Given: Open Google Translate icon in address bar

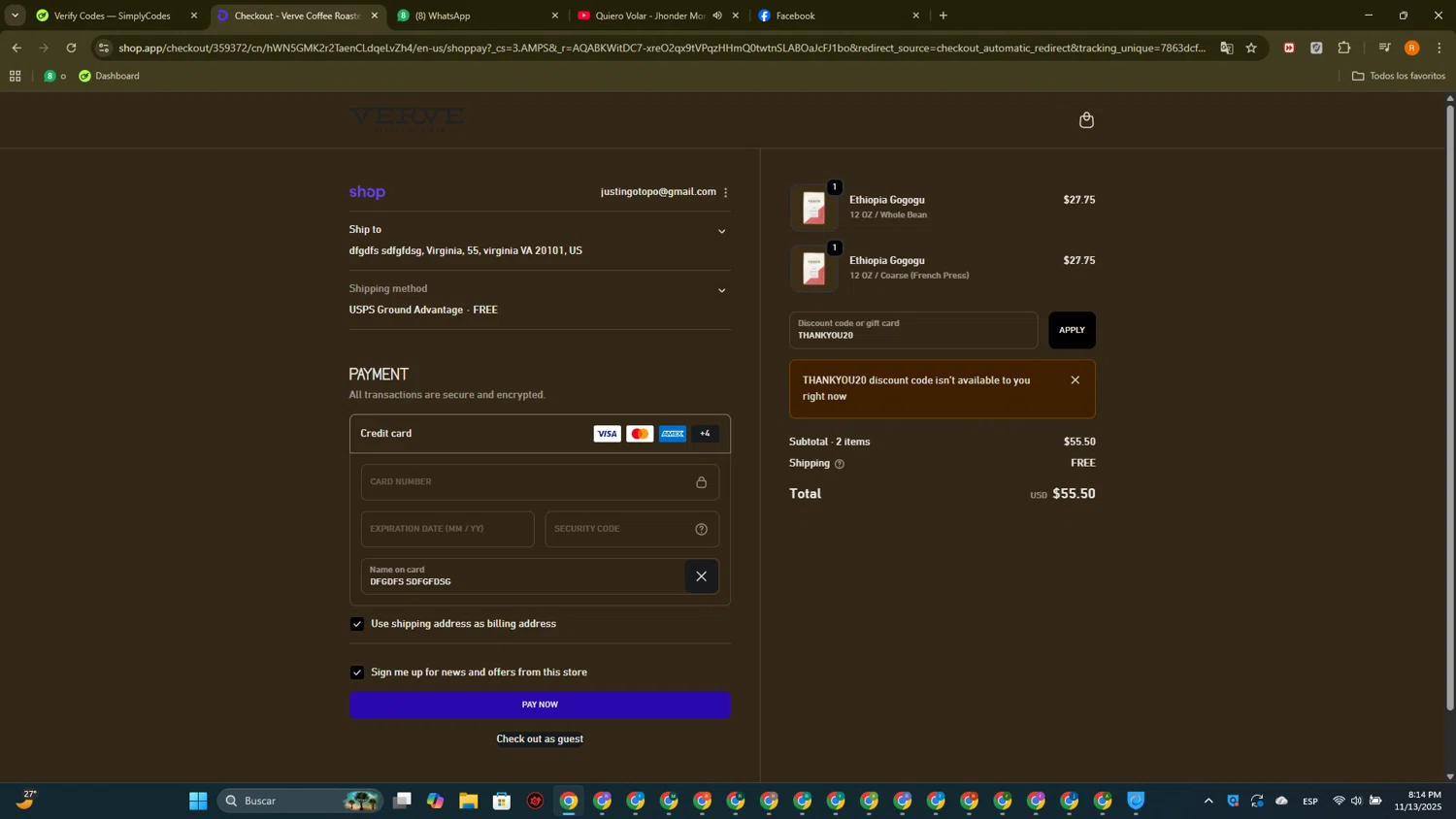Looking at the screenshot, I should point(1227,48).
